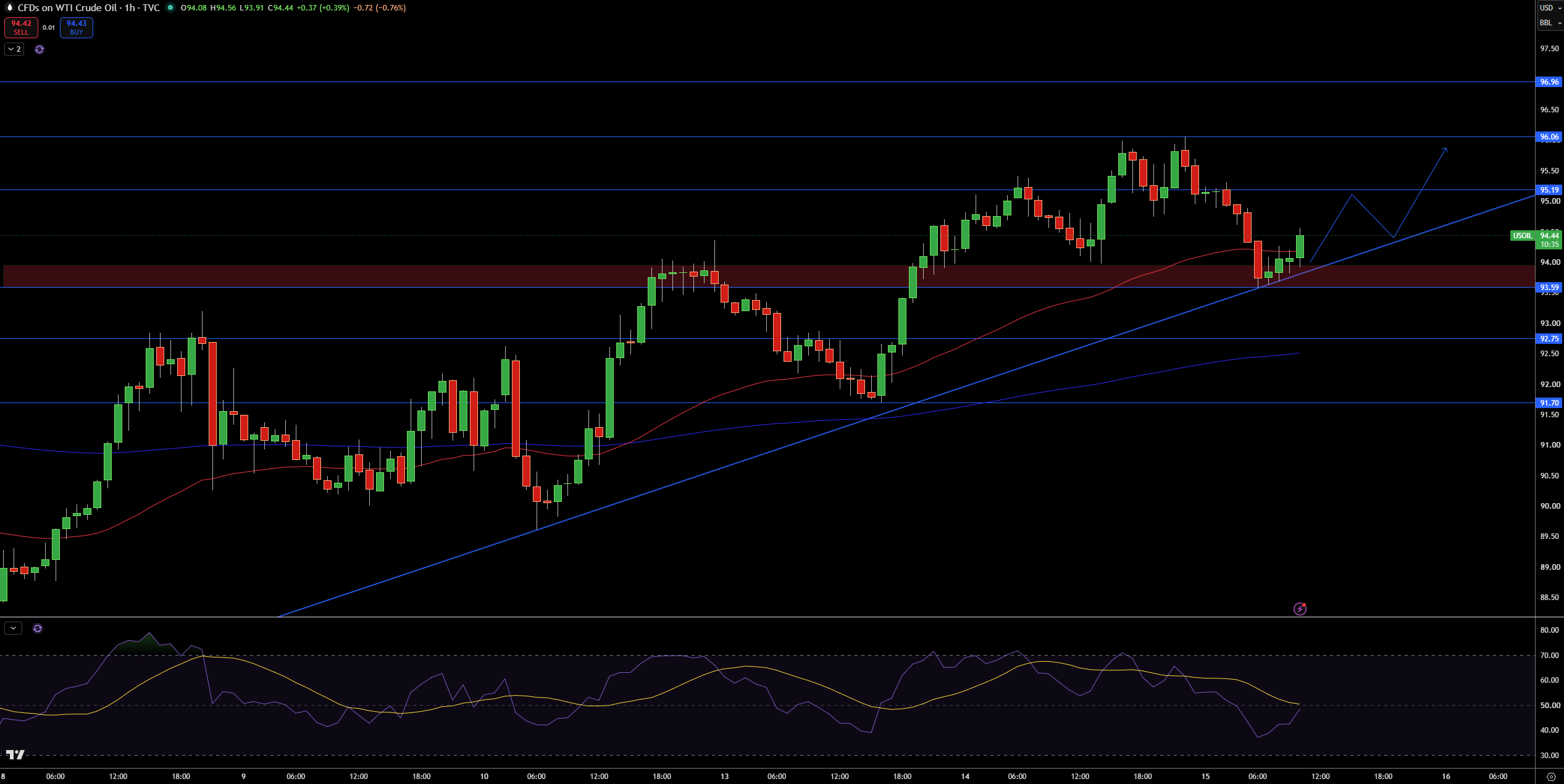Viewport: 1564px width, 784px height.
Task: Click the USOIL current price tag
Action: click(1522, 236)
